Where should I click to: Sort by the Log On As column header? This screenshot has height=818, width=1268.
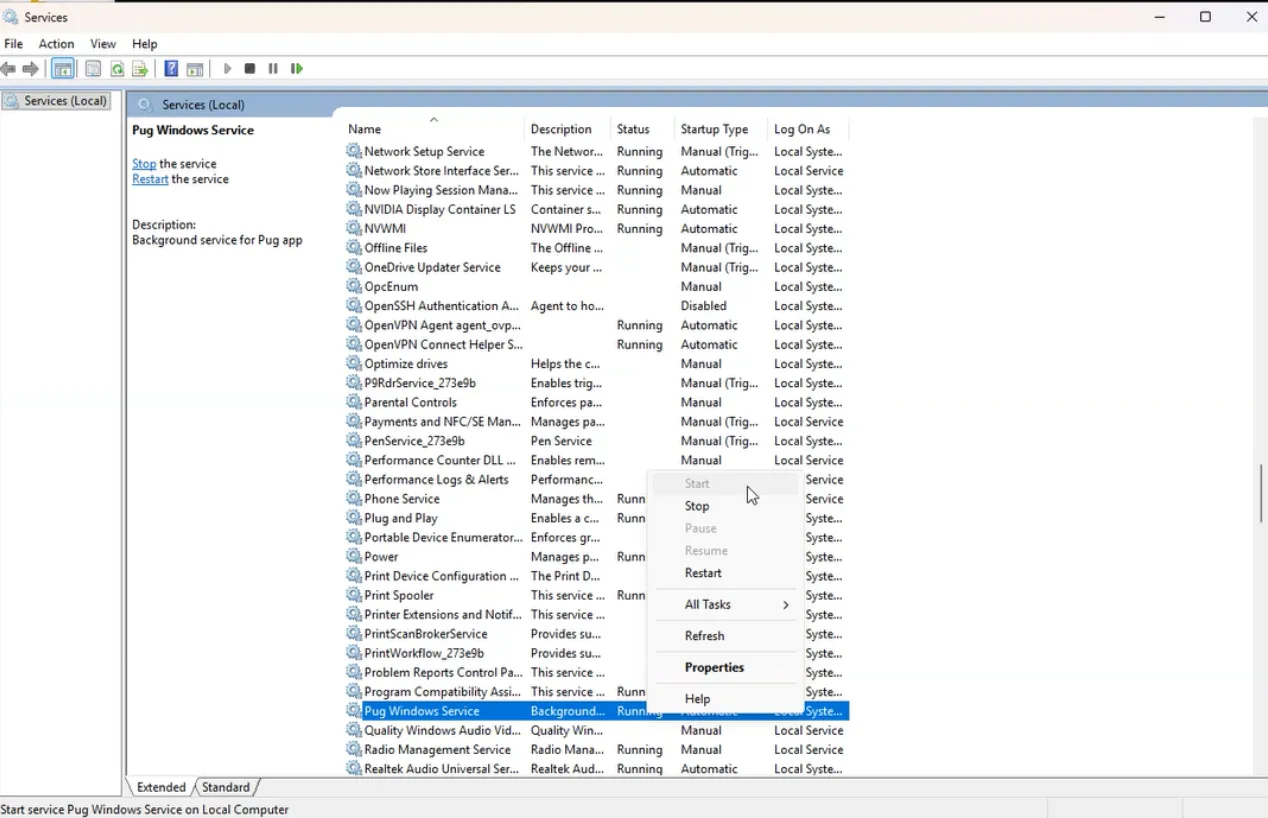tap(807, 129)
